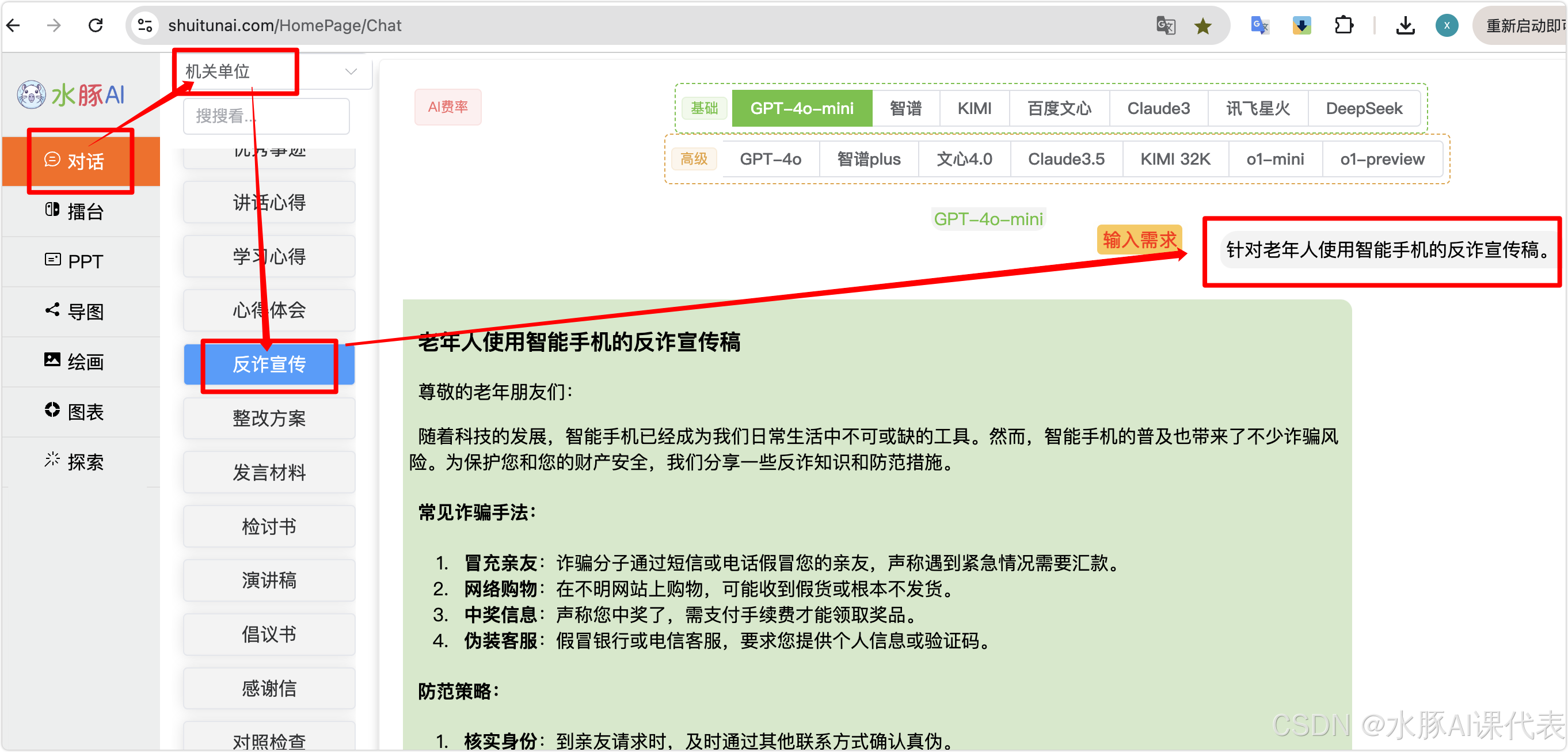This screenshot has height=752, width=1568.
Task: Open the browser extensions puzzle icon
Action: [1344, 25]
